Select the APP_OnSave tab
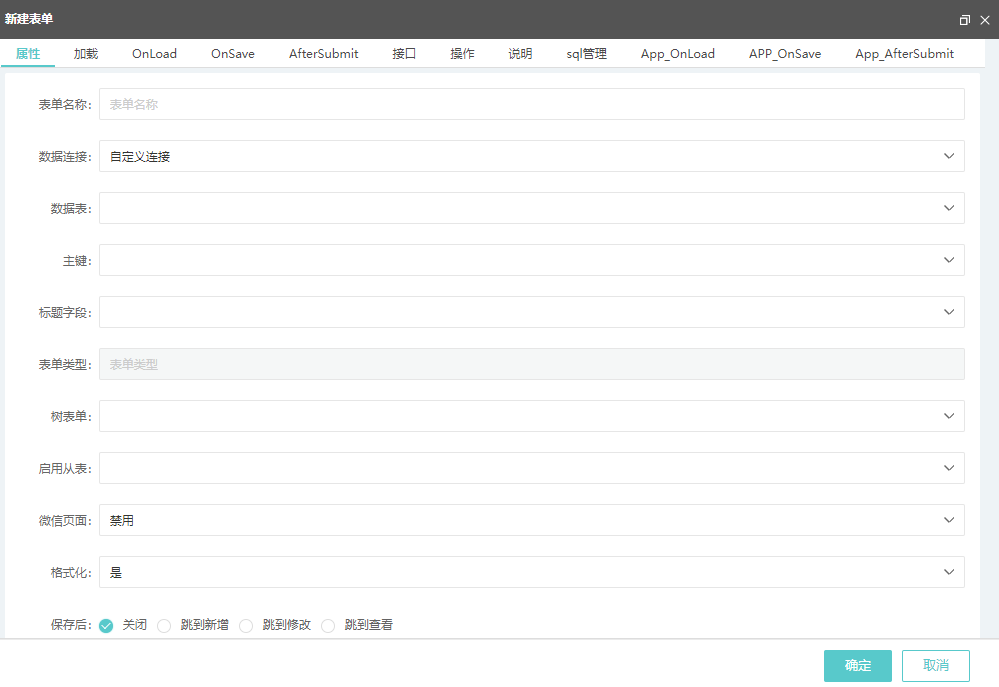 pyautogui.click(x=784, y=54)
